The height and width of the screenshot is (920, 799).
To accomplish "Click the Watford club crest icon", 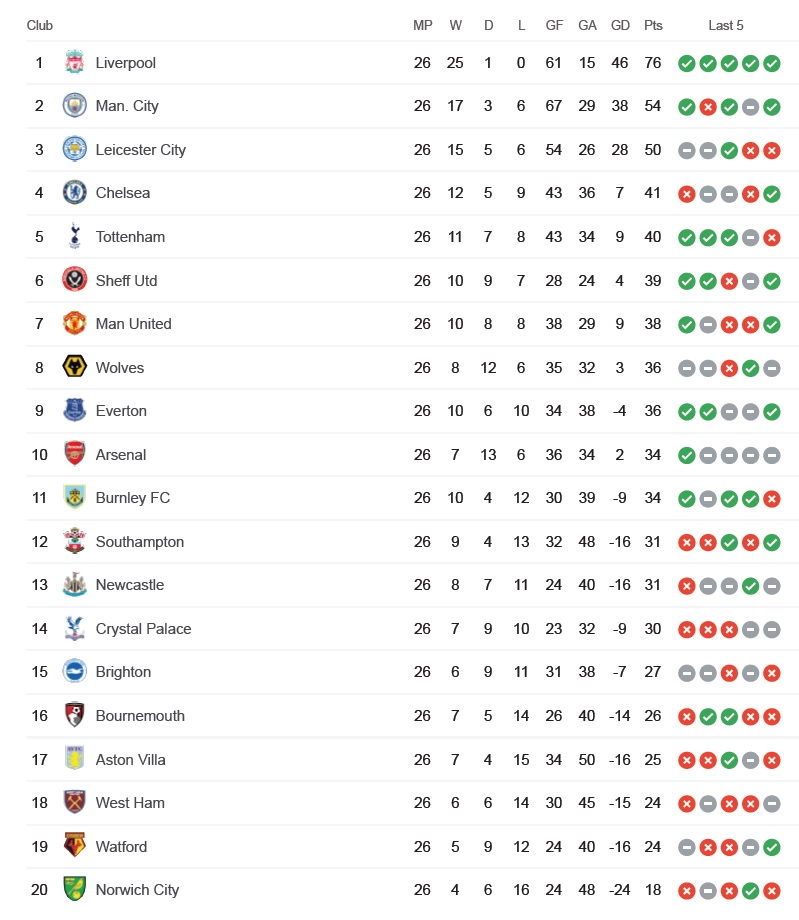I will [75, 845].
